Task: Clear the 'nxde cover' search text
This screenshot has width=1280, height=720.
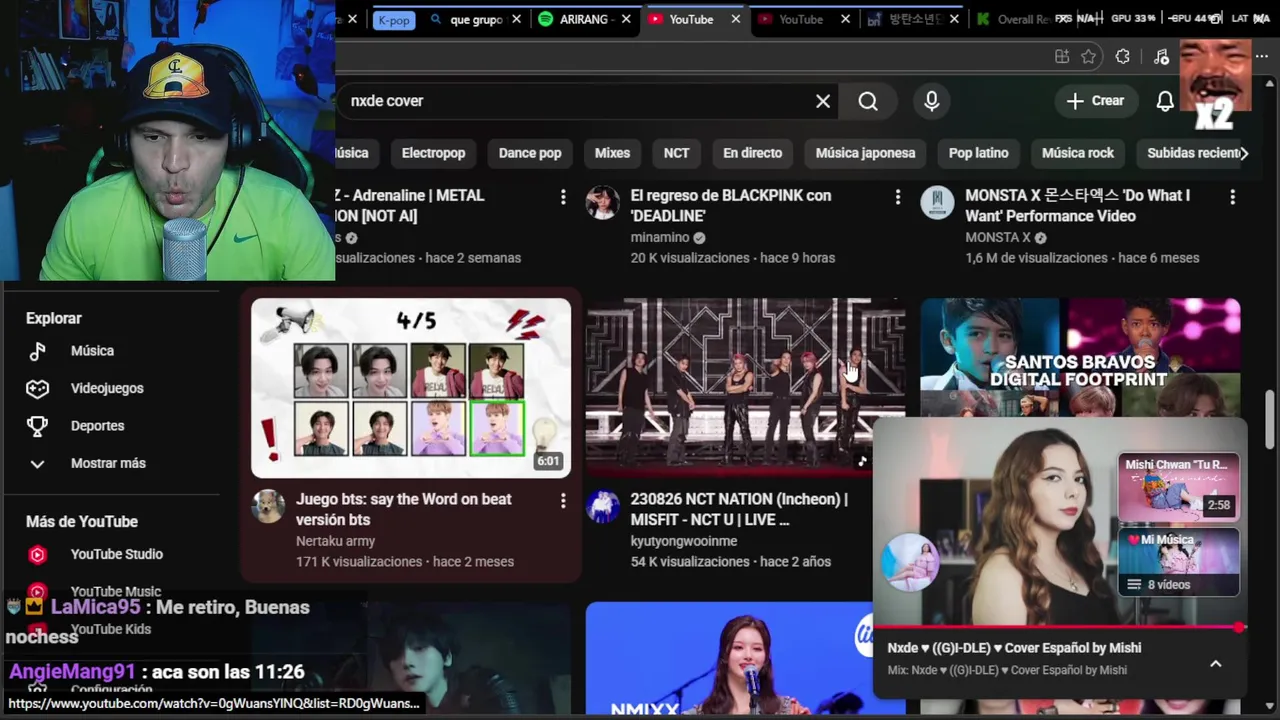Action: [823, 101]
